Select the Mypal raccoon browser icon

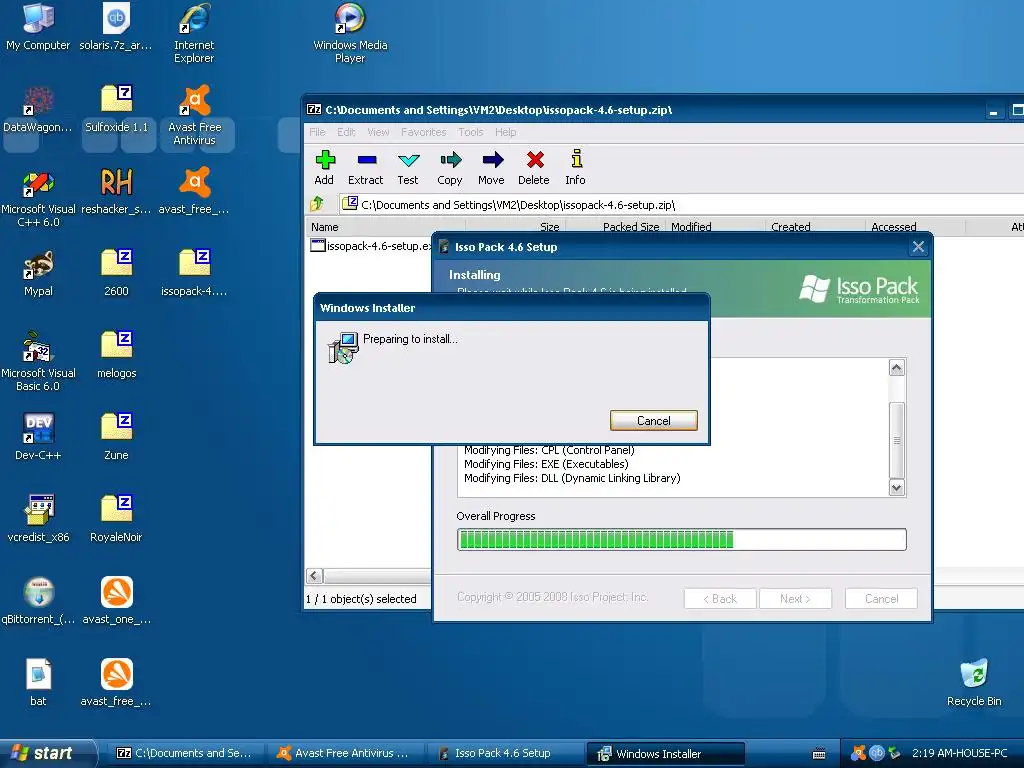coord(38,273)
